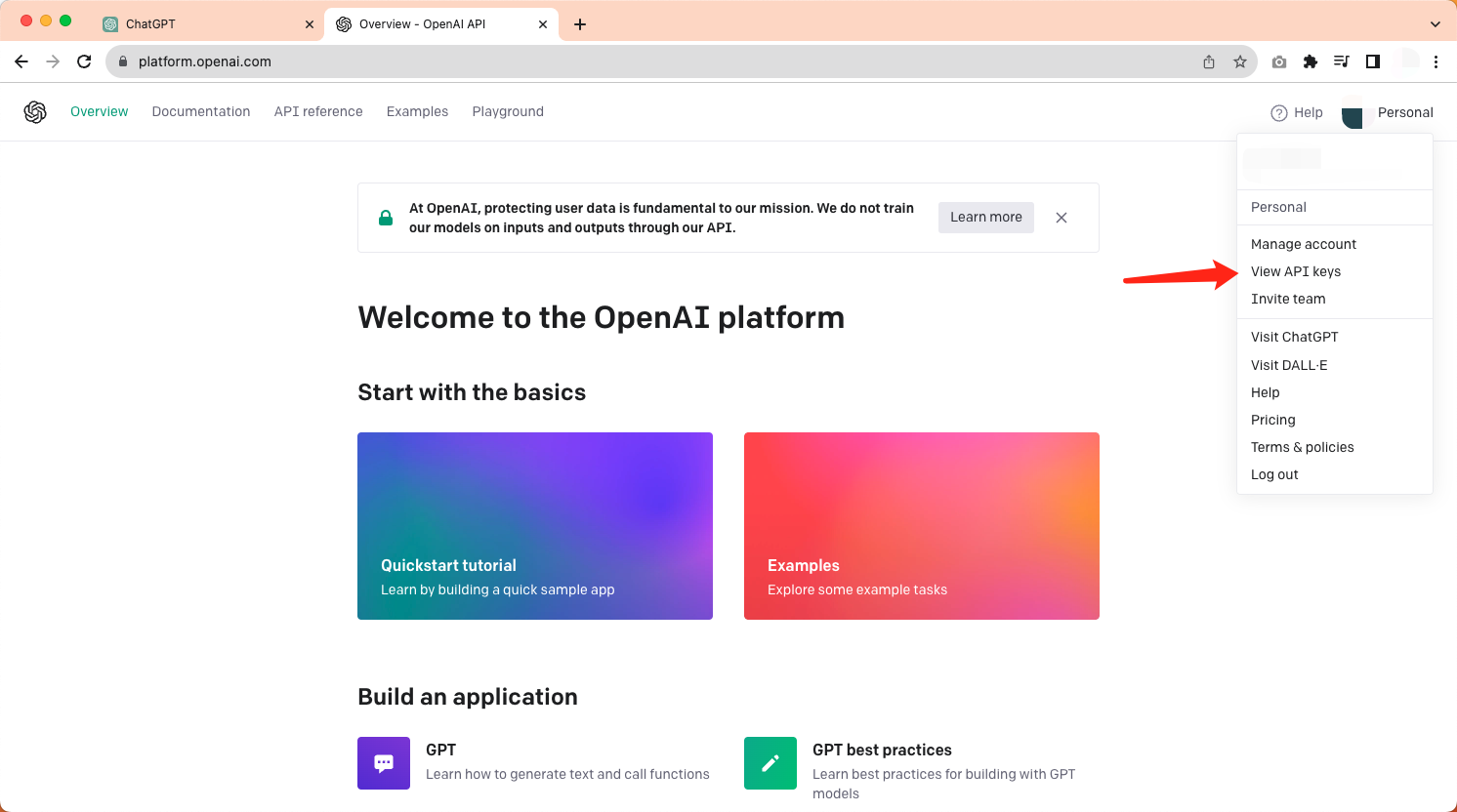Viewport: 1457px width, 812px height.
Task: Click the "Start with the basics" heading
Action: pos(472,392)
